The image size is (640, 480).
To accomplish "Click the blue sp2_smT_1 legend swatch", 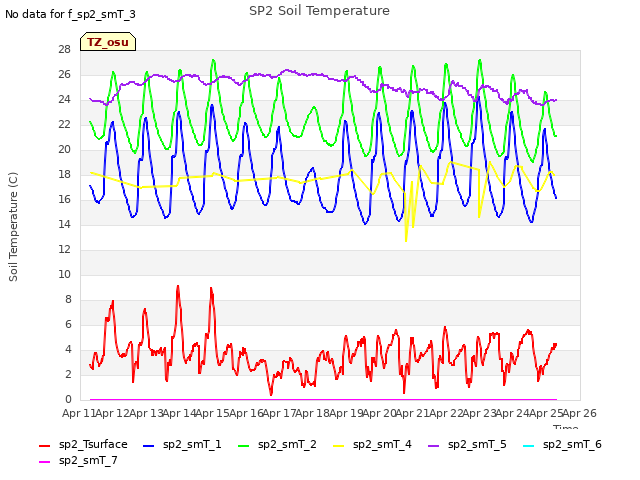I will coord(149,445).
